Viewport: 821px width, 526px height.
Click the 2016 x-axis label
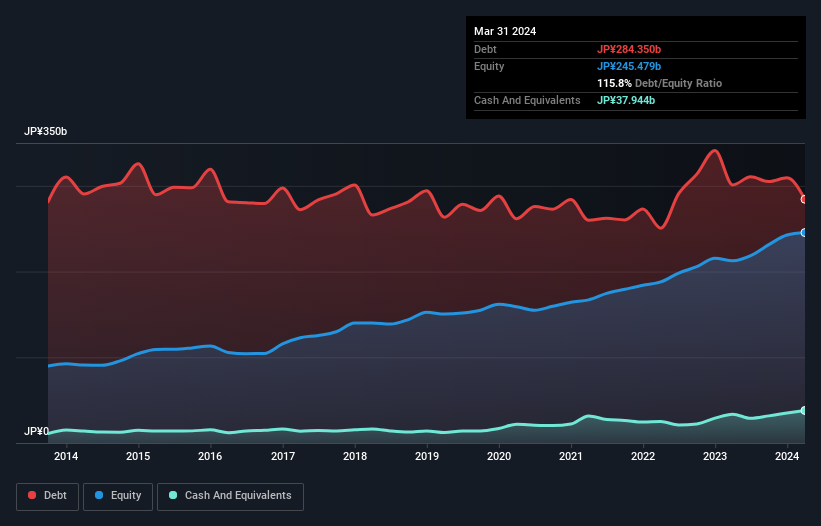210,456
